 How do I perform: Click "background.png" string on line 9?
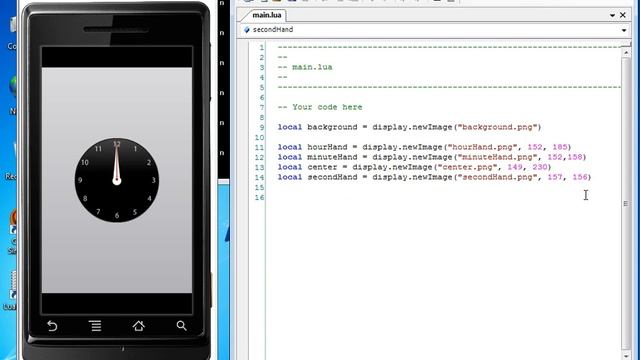(x=497, y=127)
